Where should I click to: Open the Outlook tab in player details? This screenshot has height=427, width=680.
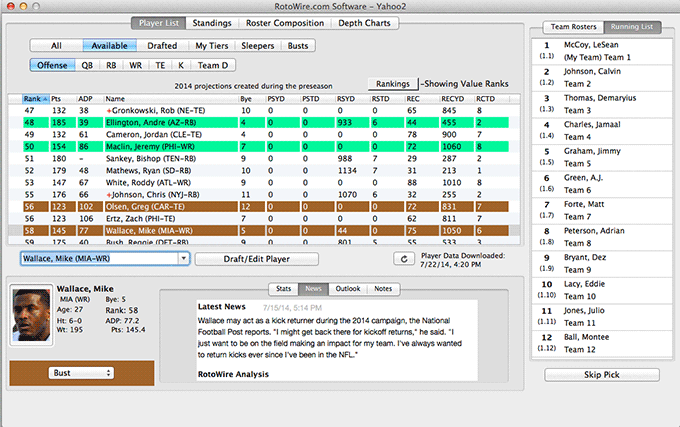point(348,289)
